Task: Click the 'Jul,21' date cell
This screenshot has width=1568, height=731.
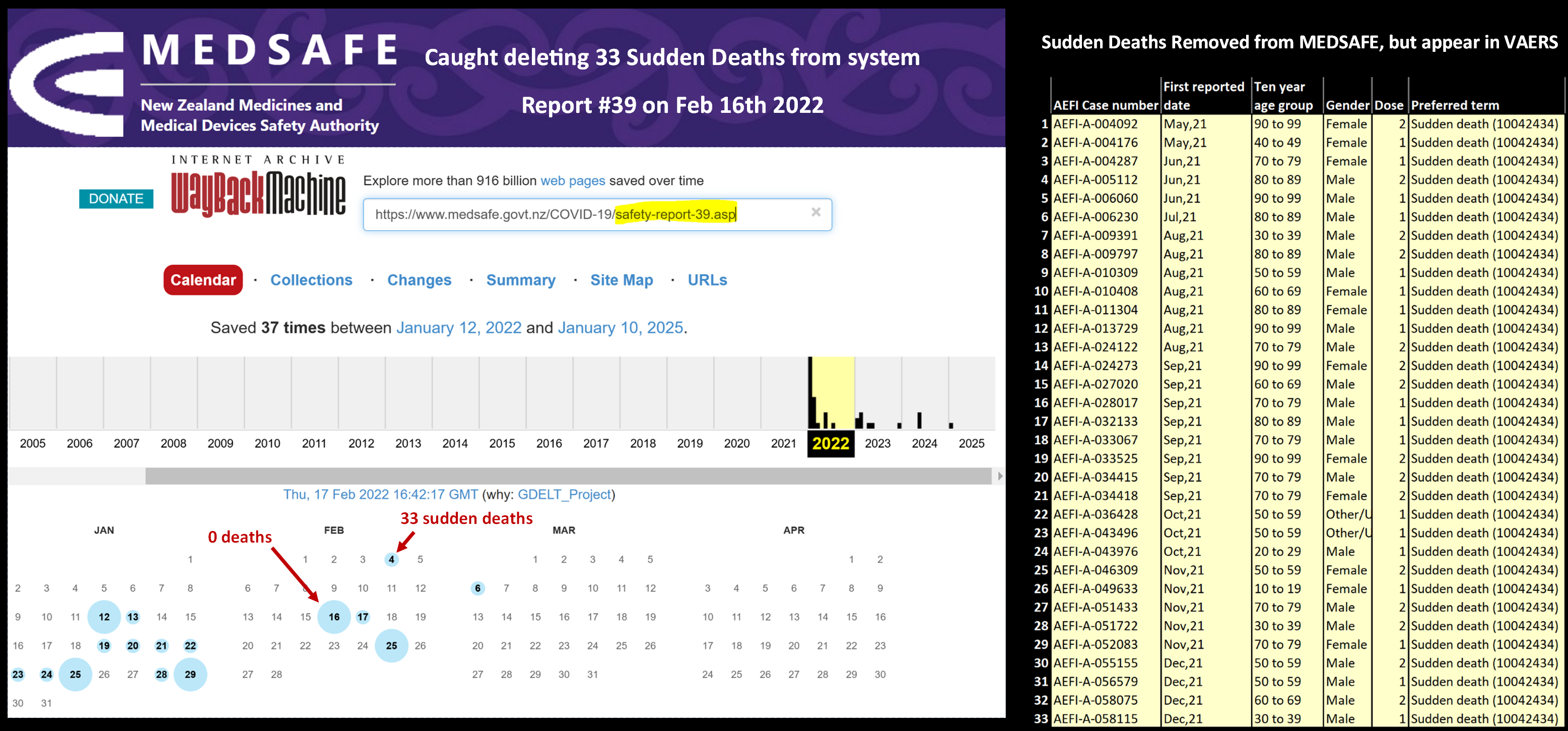Action: (1180, 217)
